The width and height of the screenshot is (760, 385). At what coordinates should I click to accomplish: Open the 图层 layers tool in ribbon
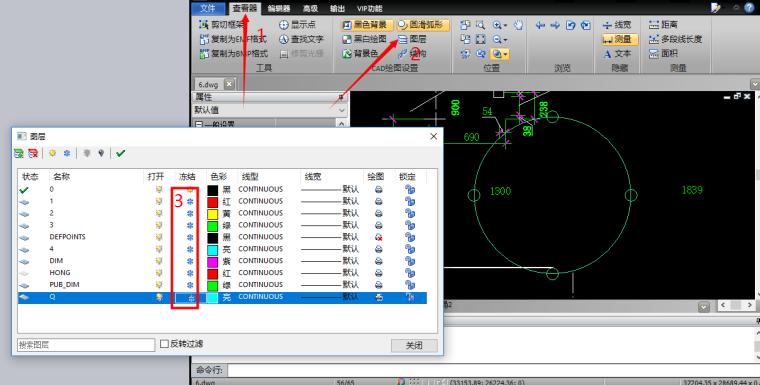pos(412,39)
